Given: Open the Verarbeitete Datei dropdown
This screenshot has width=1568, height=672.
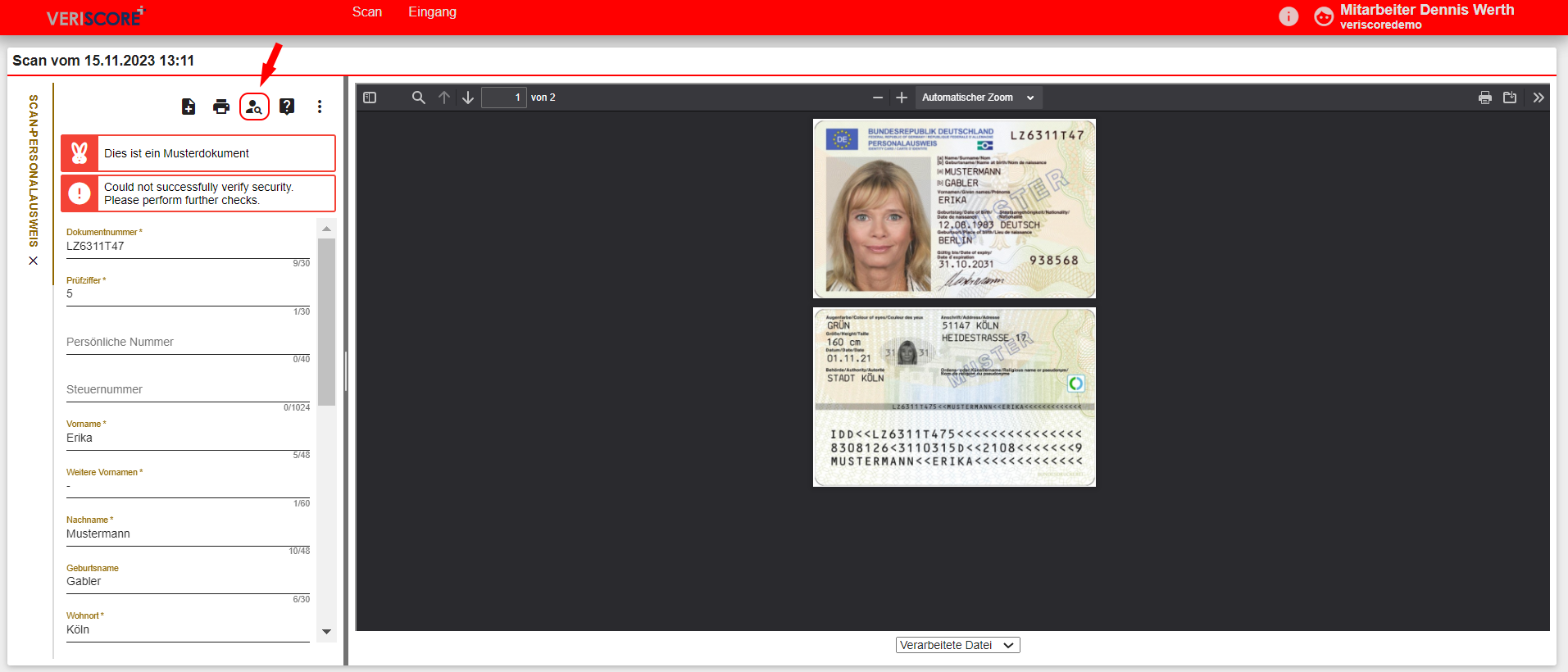Looking at the screenshot, I should pos(957,645).
